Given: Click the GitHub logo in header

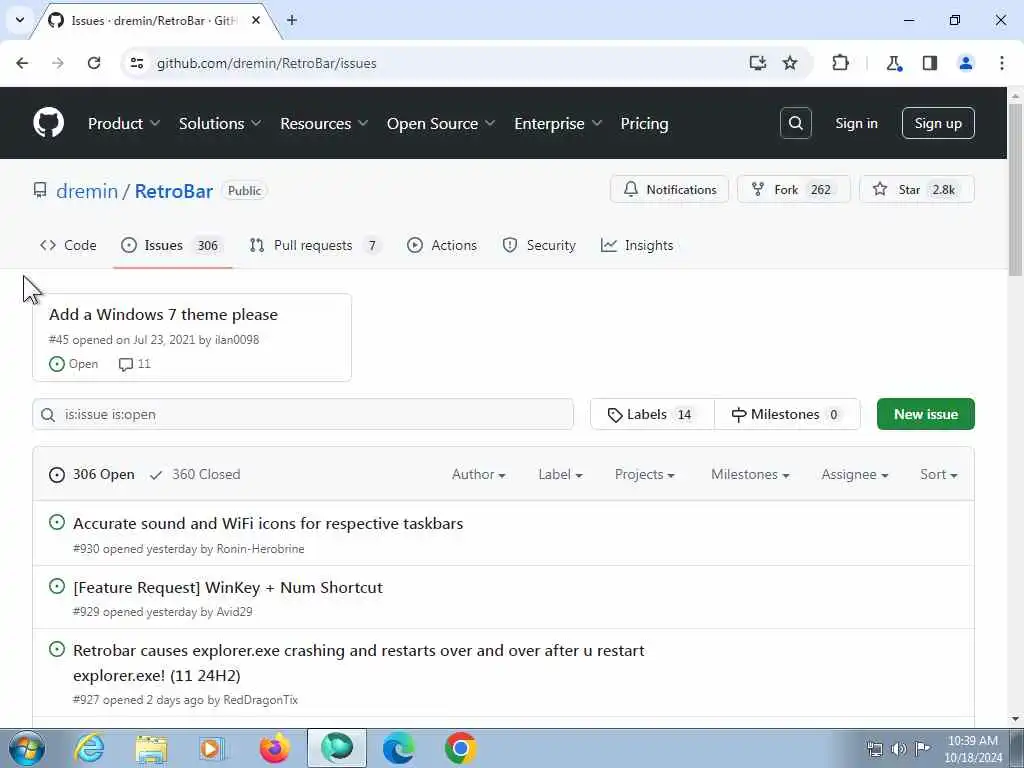Looking at the screenshot, I should pyautogui.click(x=48, y=123).
